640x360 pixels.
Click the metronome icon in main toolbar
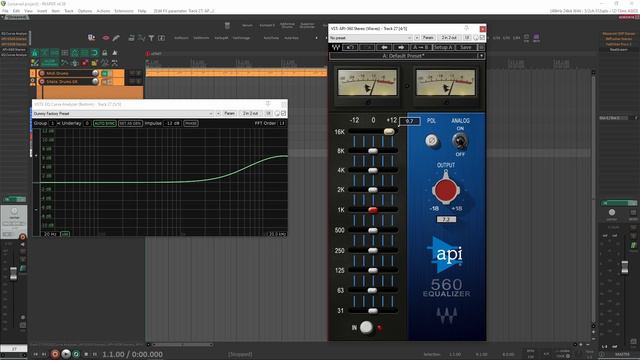(x=115, y=53)
